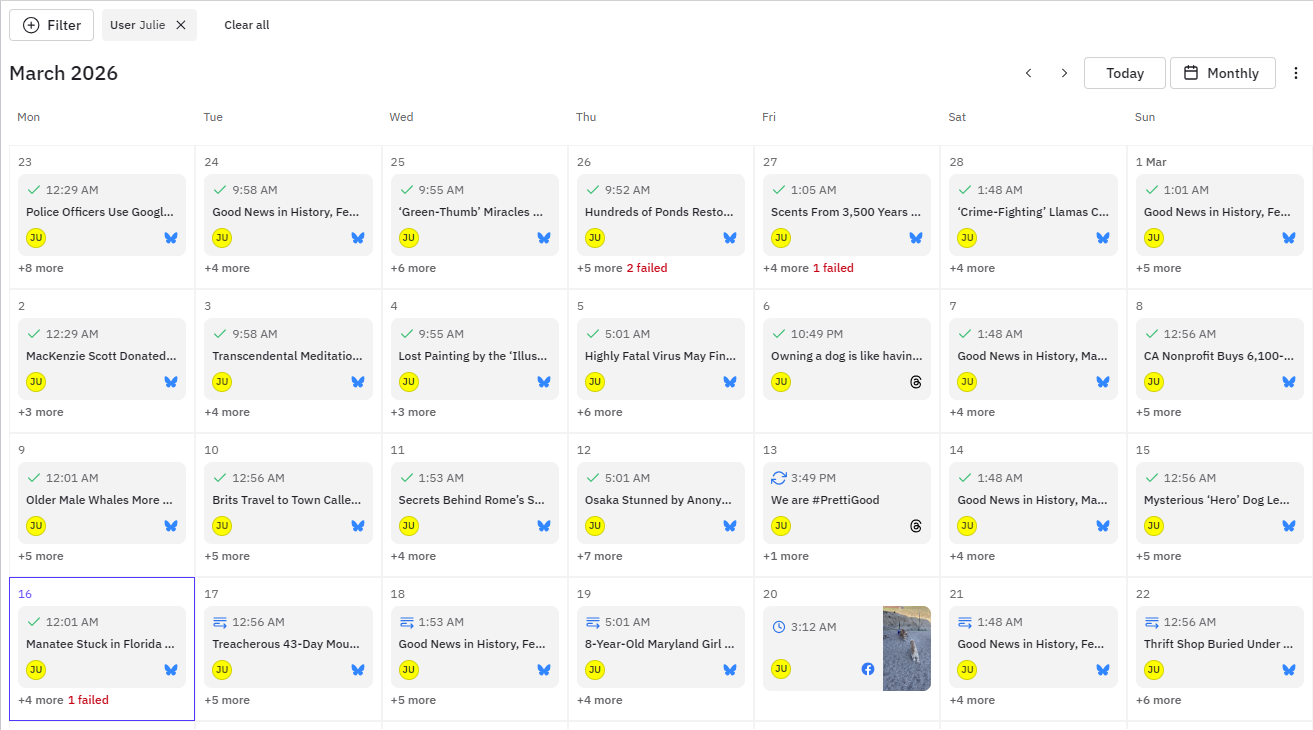Expand +6 more posts on March 5
This screenshot has width=1313, height=730.
(x=599, y=412)
